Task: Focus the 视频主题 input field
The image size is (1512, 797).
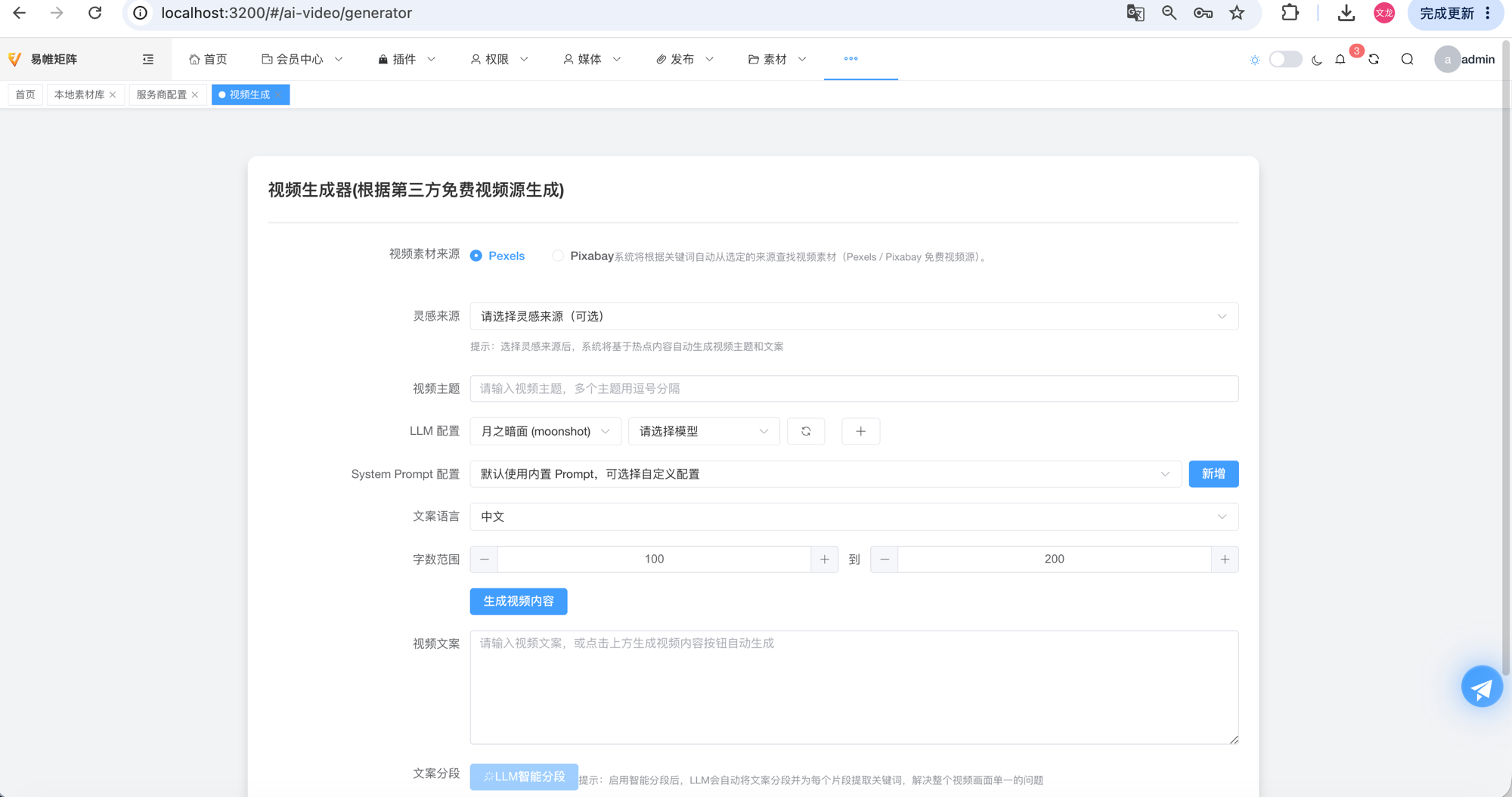Action: pos(854,389)
